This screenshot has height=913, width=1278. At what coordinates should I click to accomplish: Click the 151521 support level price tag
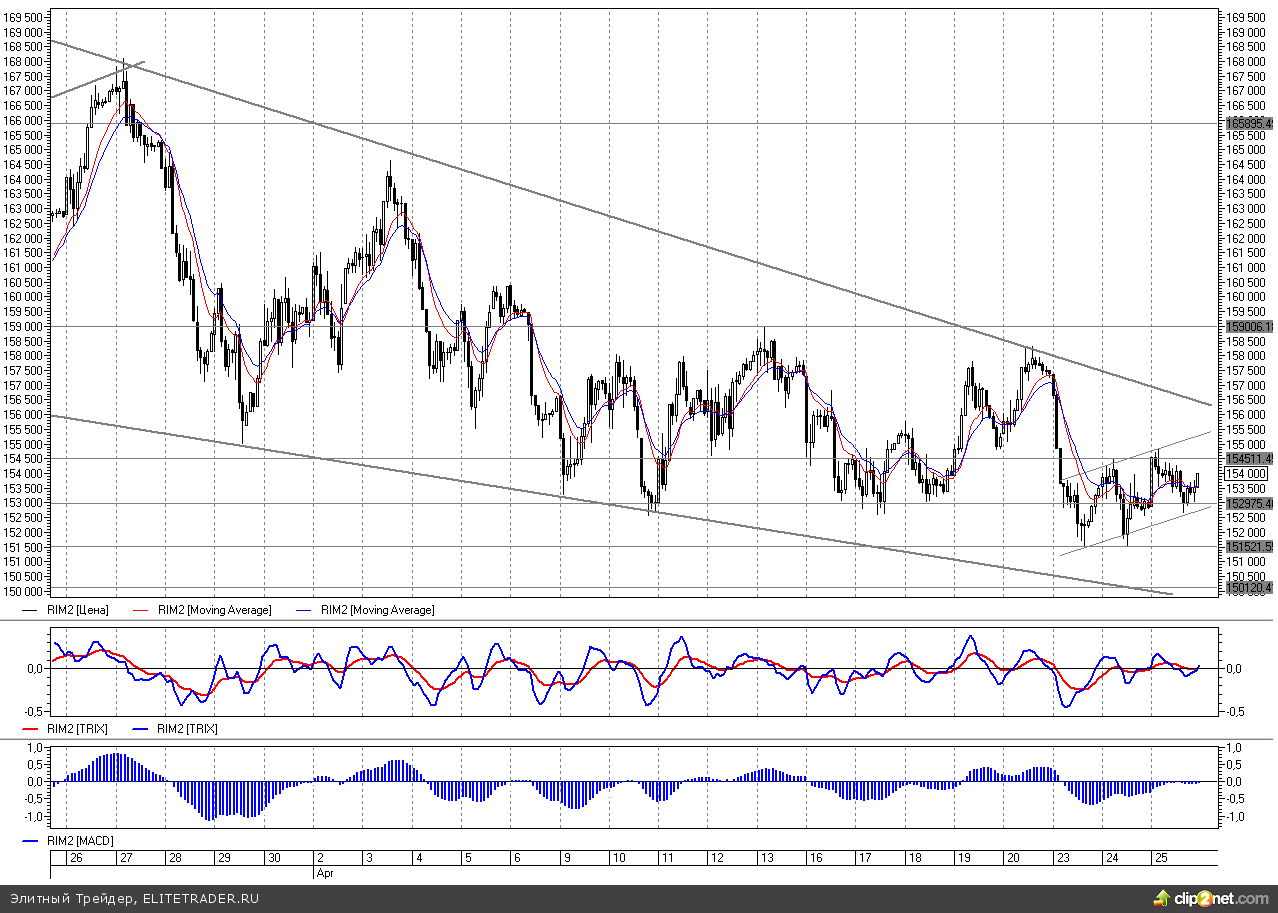point(1248,547)
